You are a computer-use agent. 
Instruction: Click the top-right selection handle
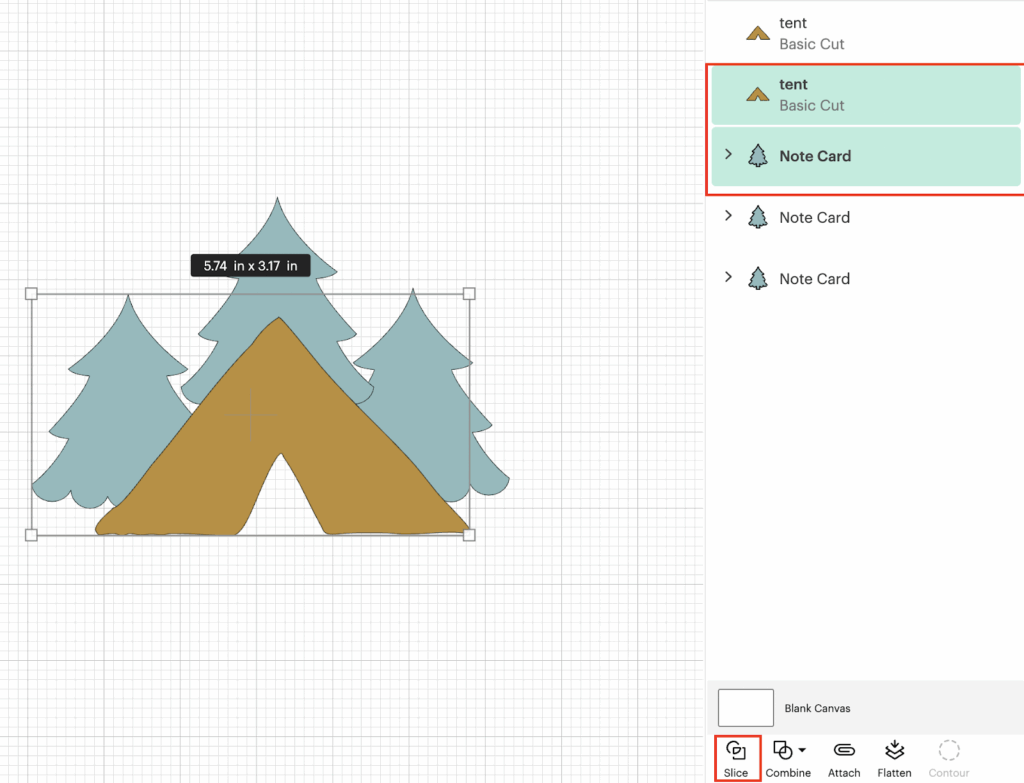click(469, 294)
